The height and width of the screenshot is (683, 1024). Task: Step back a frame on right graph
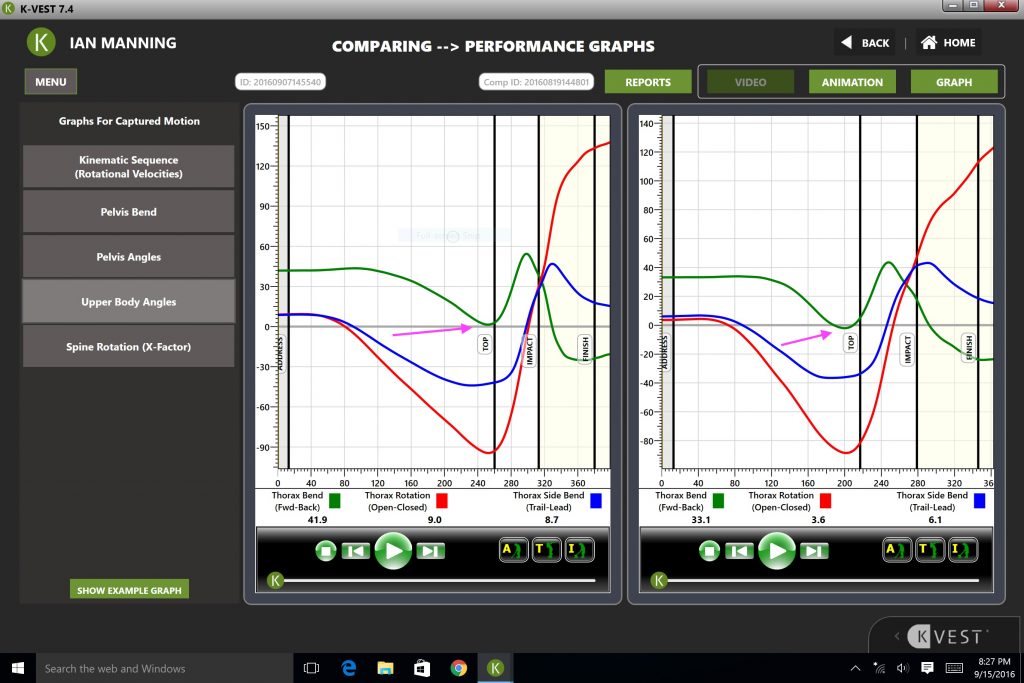click(x=739, y=551)
